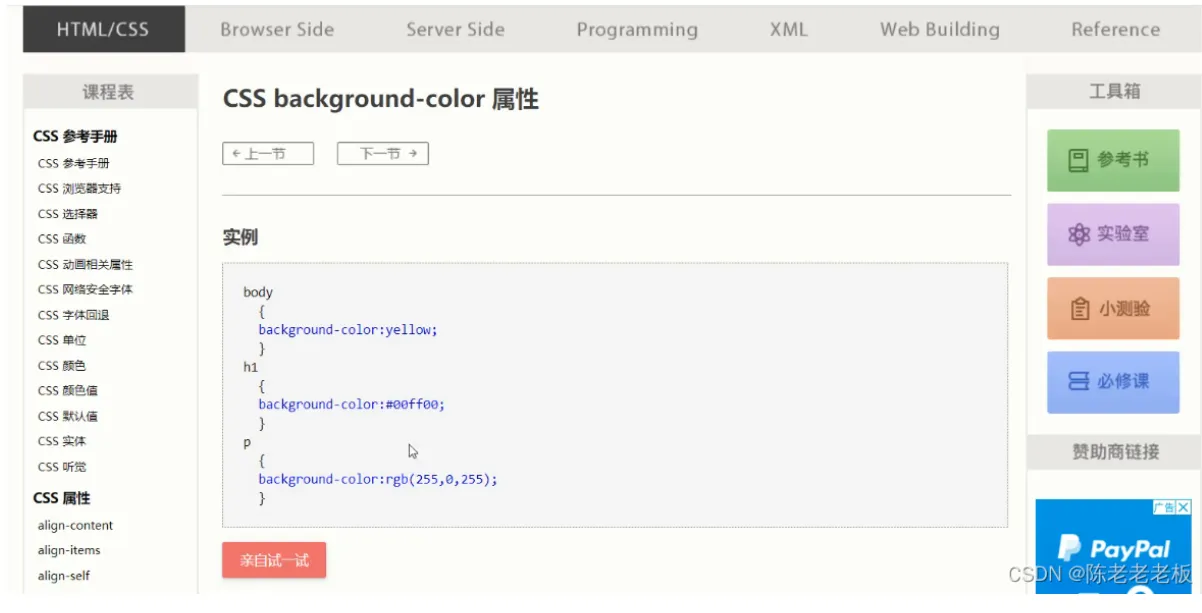Switch to the Browser Side tab
Image resolution: width=1202 pixels, height=613 pixels.
point(277,29)
